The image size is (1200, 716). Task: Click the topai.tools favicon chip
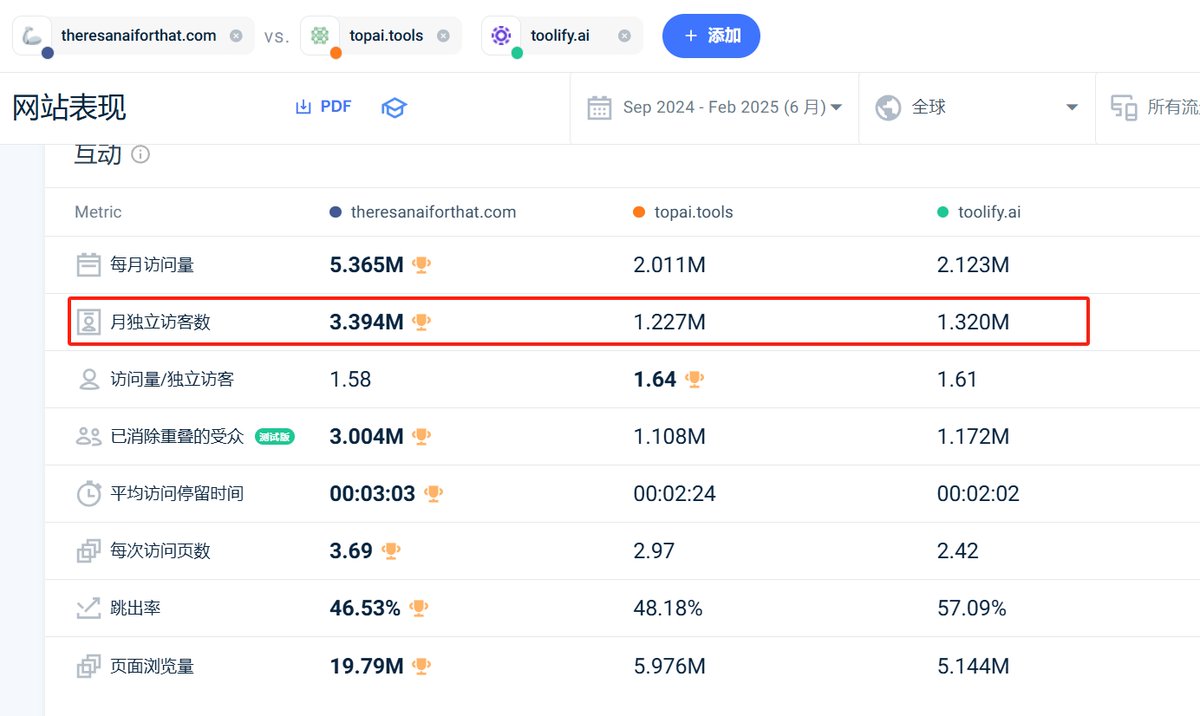coord(320,36)
